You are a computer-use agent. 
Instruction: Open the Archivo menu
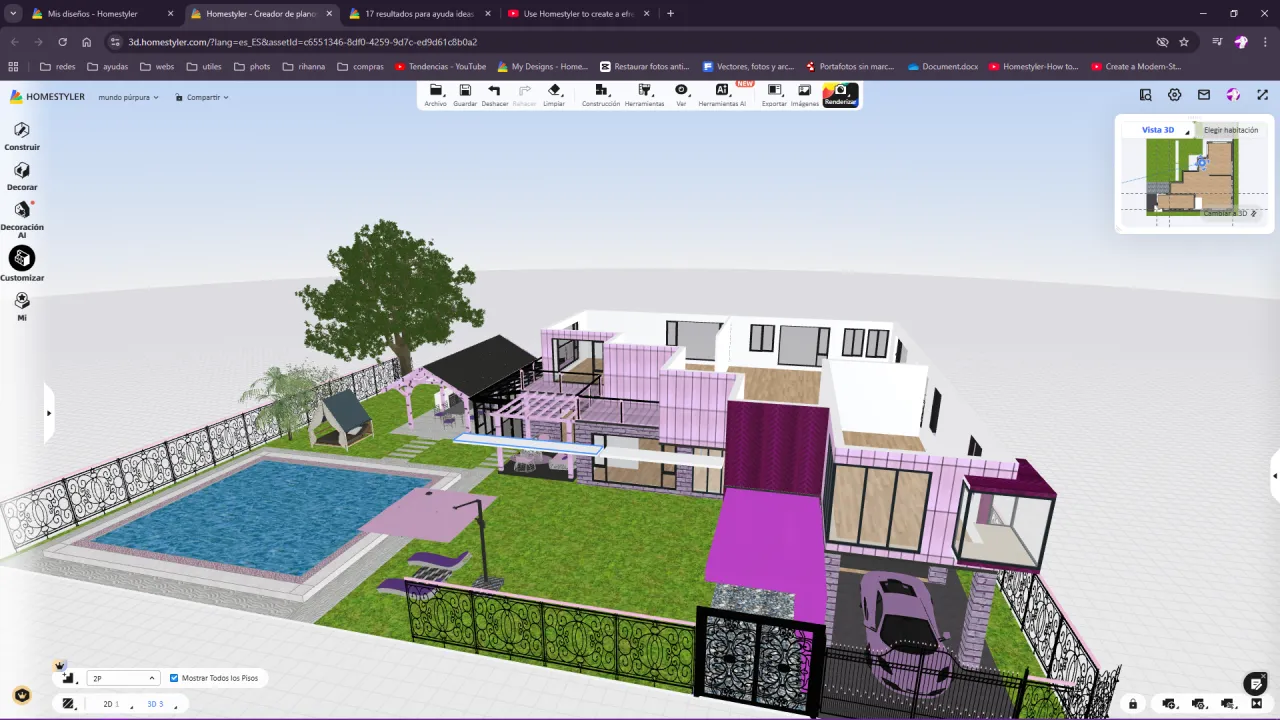click(435, 95)
